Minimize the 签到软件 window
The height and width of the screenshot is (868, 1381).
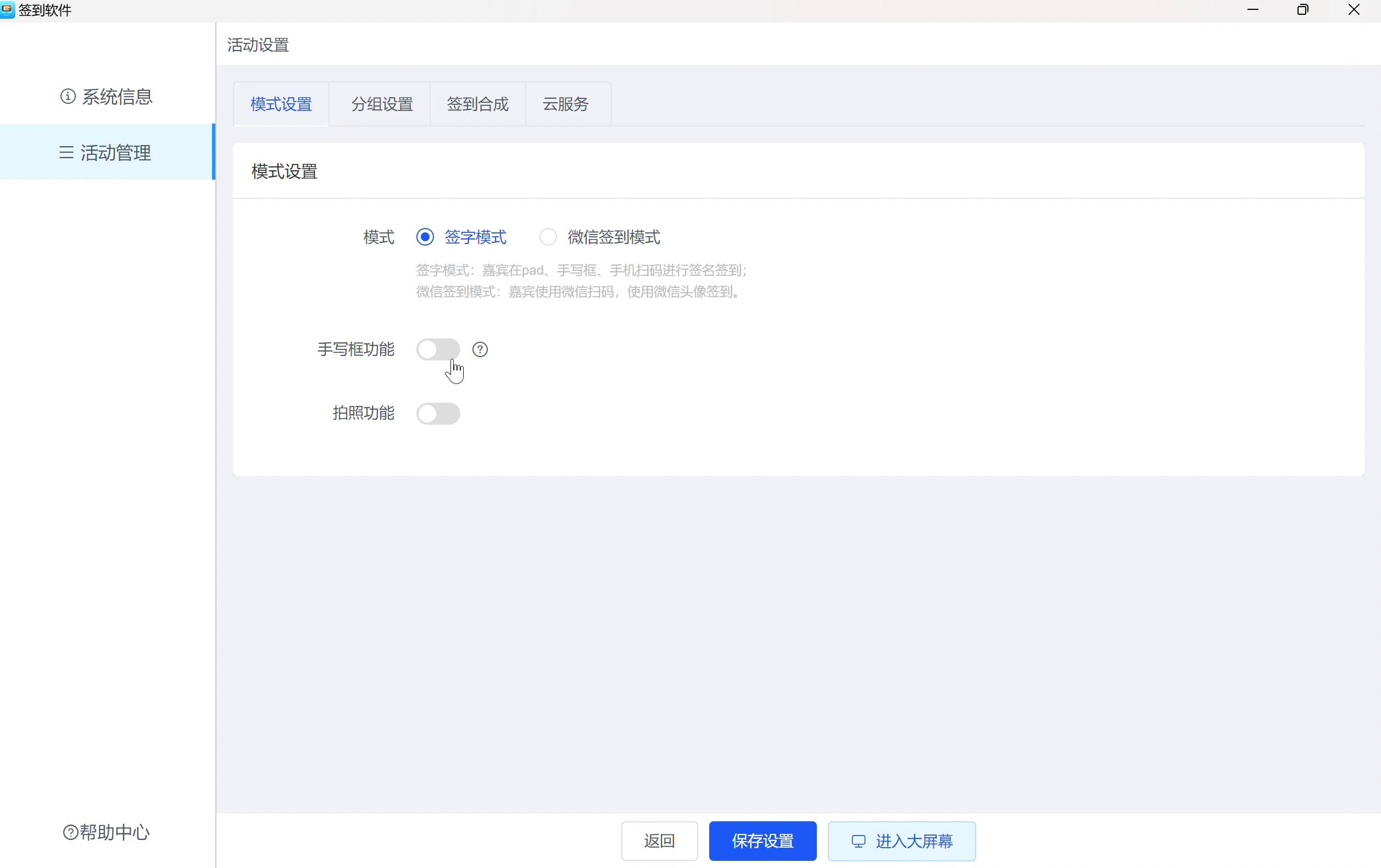pos(1252,10)
